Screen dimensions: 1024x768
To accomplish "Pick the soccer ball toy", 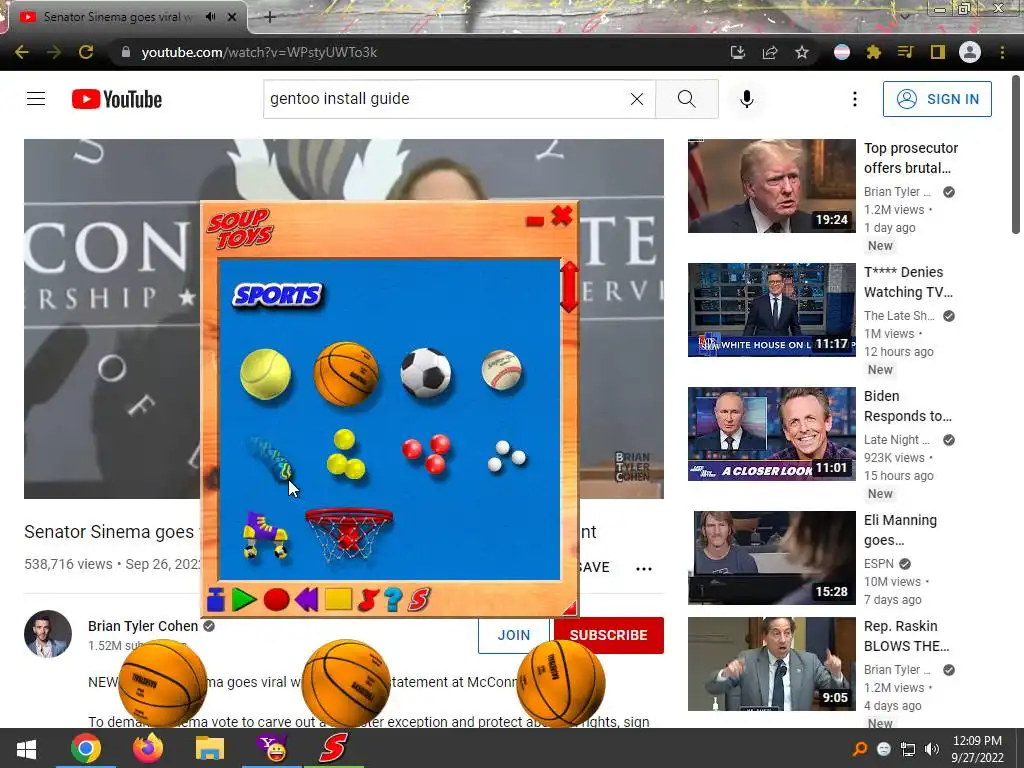I will click(426, 372).
